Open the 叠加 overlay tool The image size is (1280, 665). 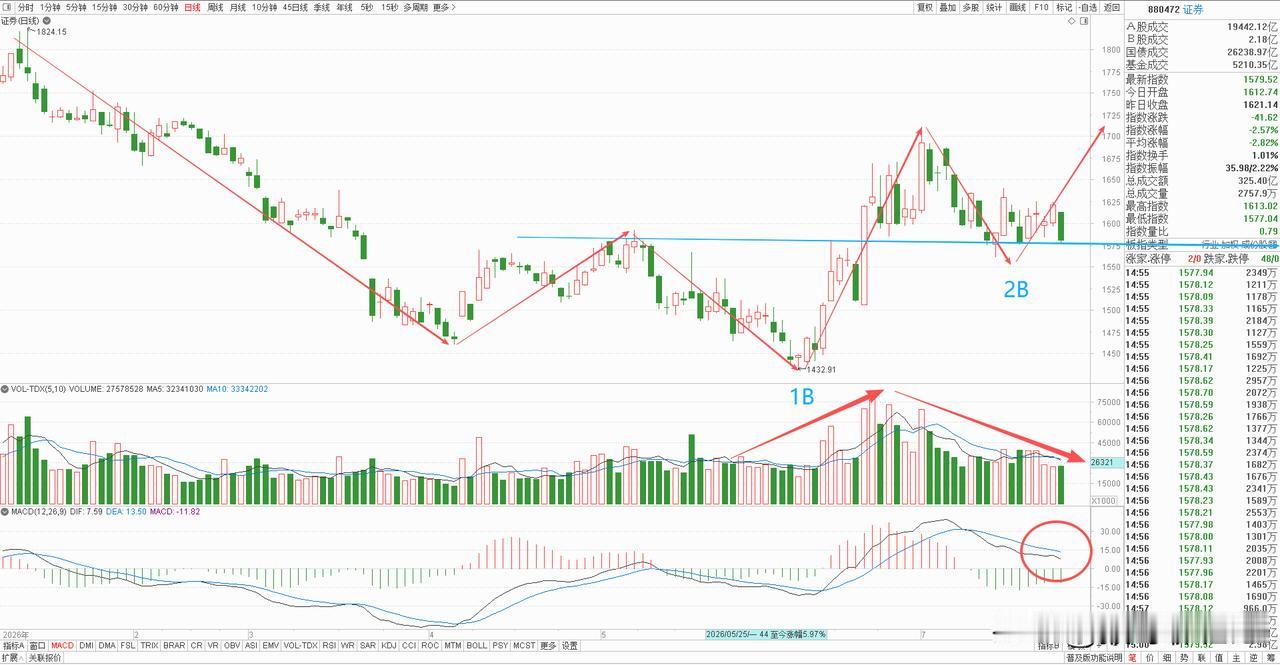point(948,7)
